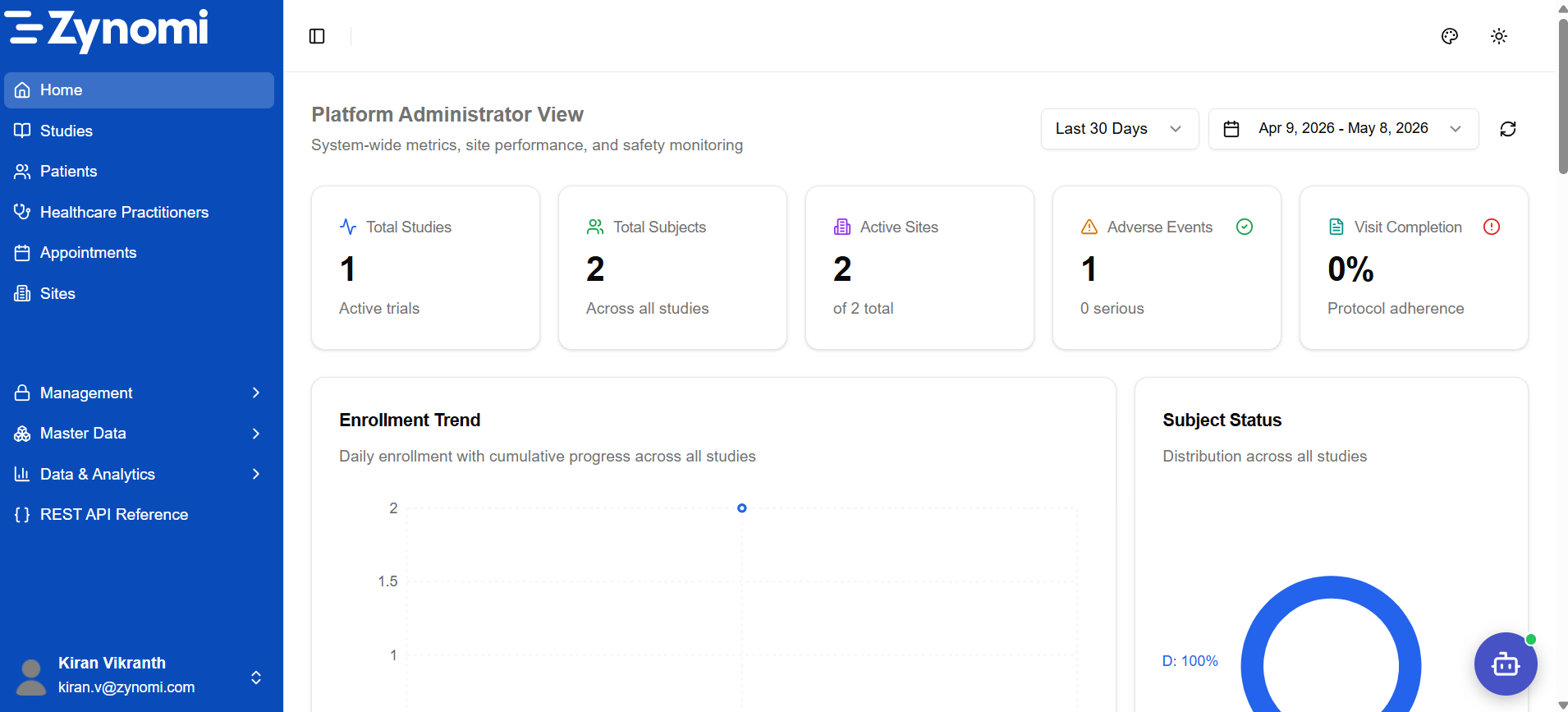This screenshot has width=1568, height=712.
Task: Click the Zynomi logo
Action: pos(108,30)
